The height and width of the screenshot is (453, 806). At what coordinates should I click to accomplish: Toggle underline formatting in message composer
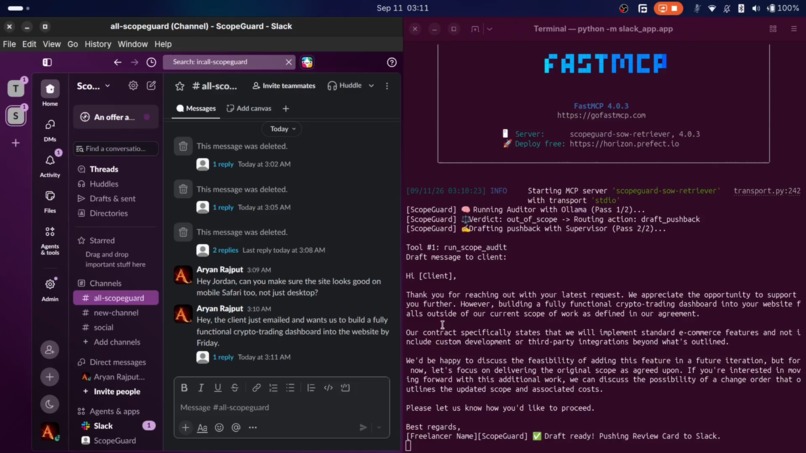click(x=218, y=388)
